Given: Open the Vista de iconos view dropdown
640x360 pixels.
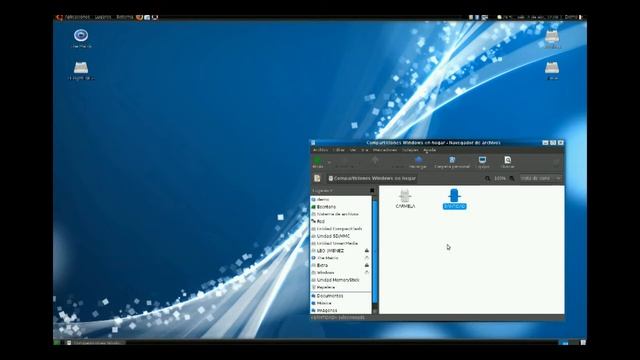Looking at the screenshot, I should click(540, 178).
